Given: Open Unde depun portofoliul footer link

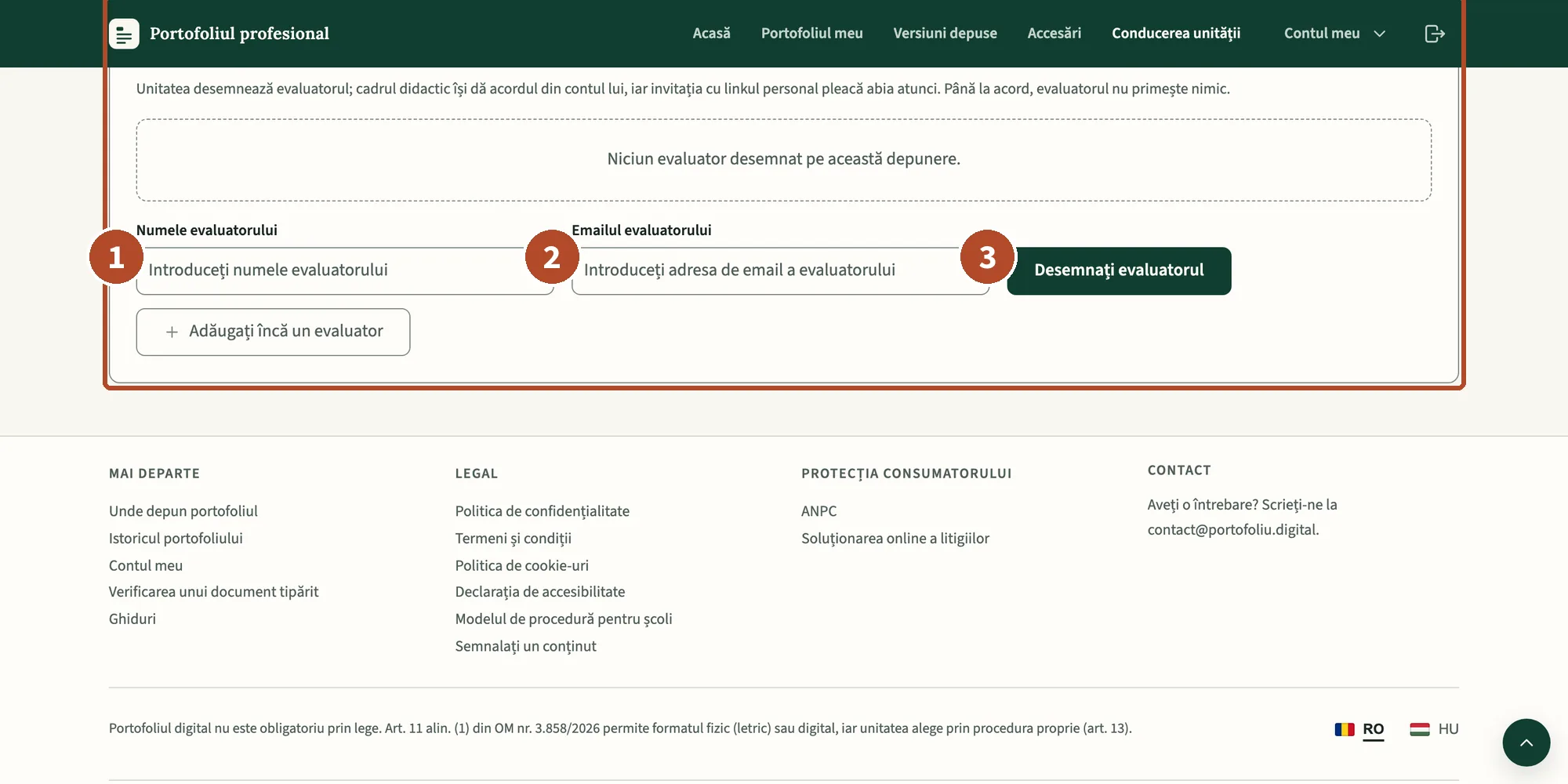Looking at the screenshot, I should [183, 511].
